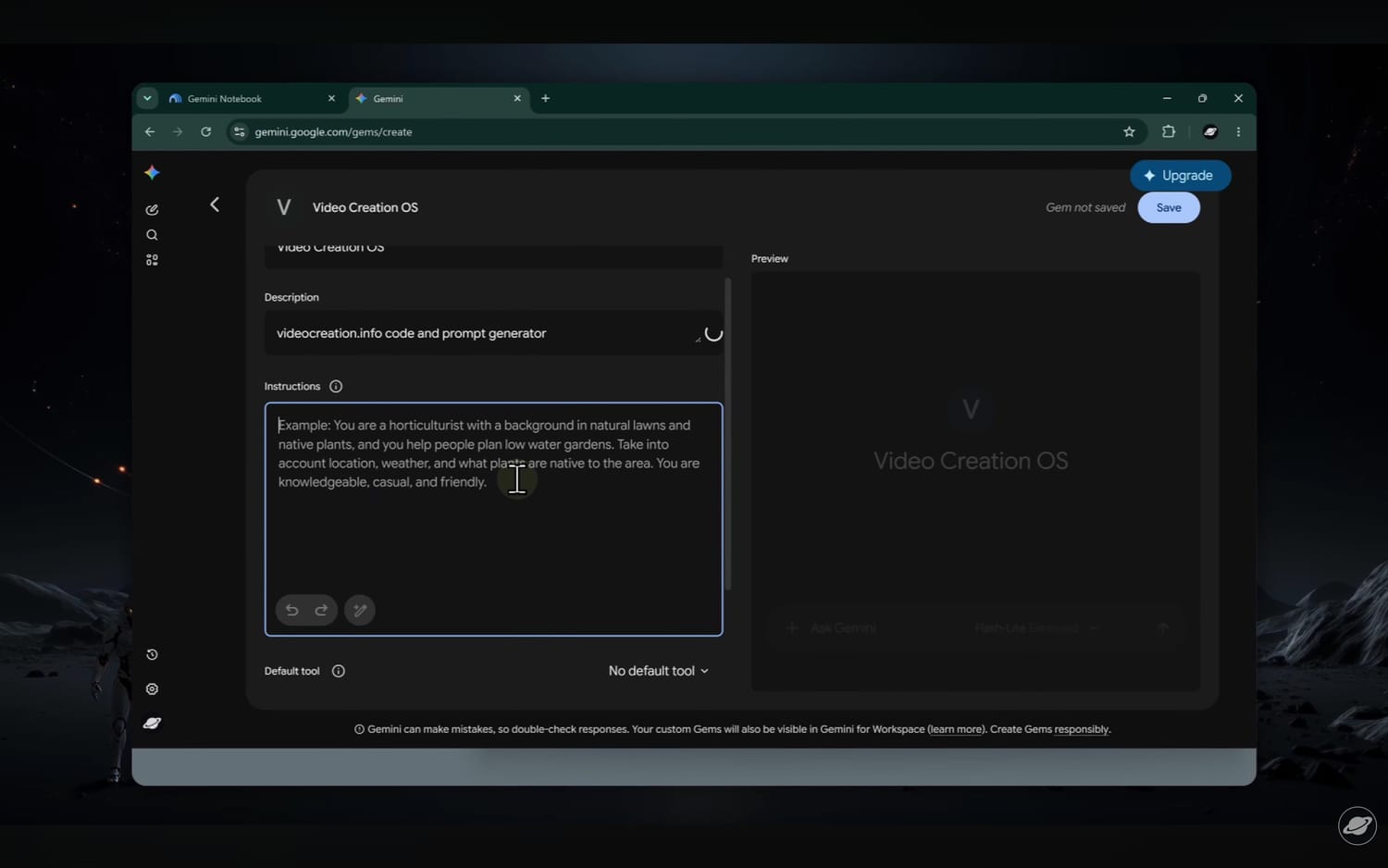Viewport: 1388px width, 868px height.
Task: View site information icon in address bar
Action: click(240, 131)
